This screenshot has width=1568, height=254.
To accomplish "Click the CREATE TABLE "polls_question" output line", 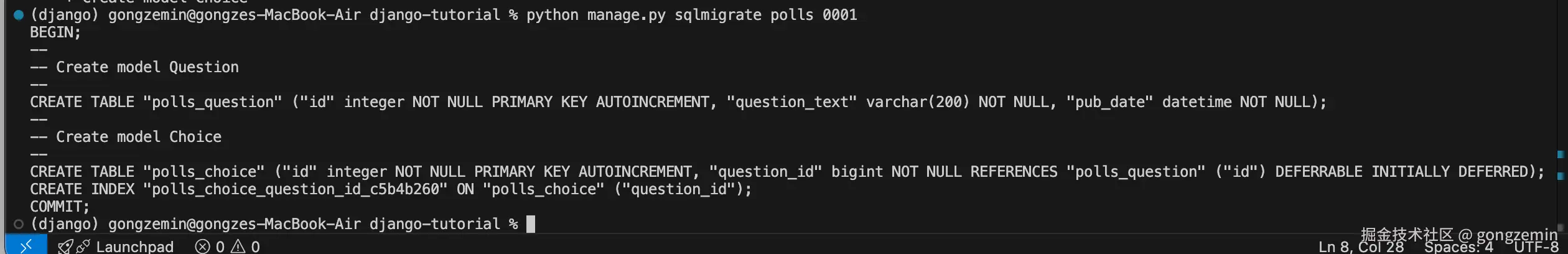I will 678,102.
